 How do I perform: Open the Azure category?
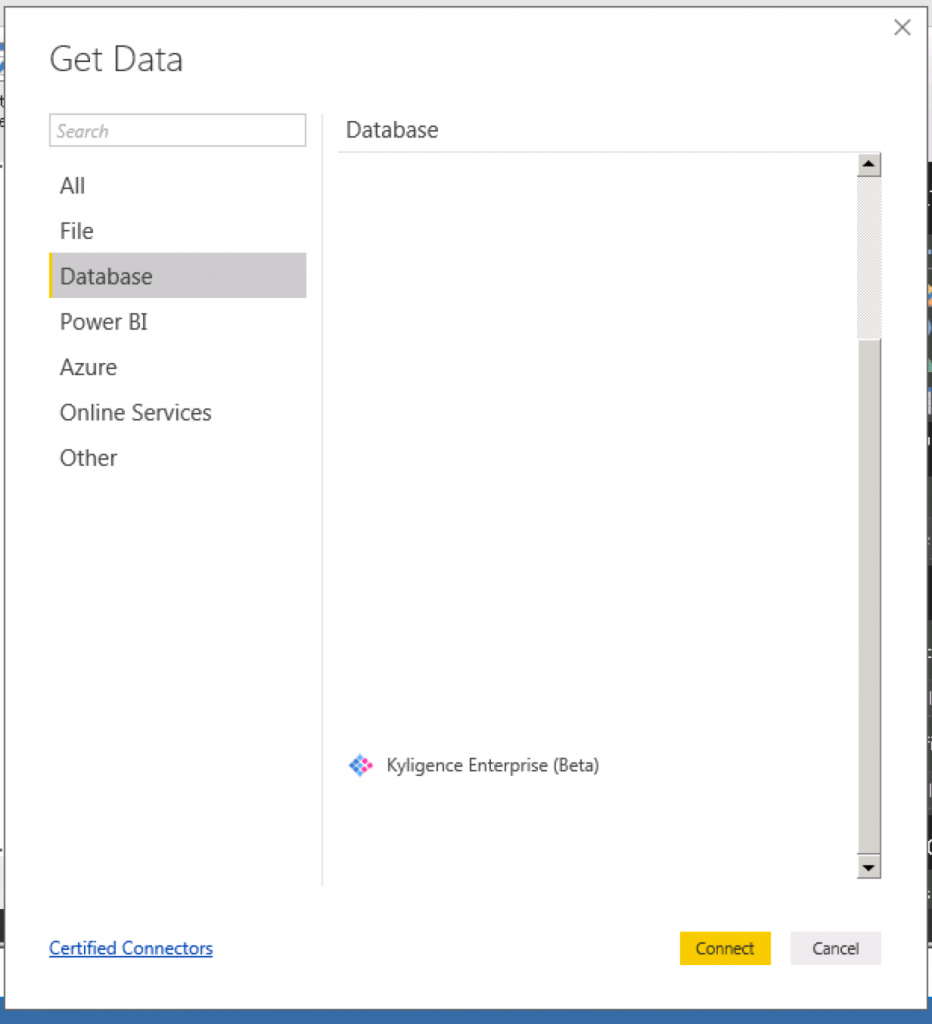pos(178,367)
